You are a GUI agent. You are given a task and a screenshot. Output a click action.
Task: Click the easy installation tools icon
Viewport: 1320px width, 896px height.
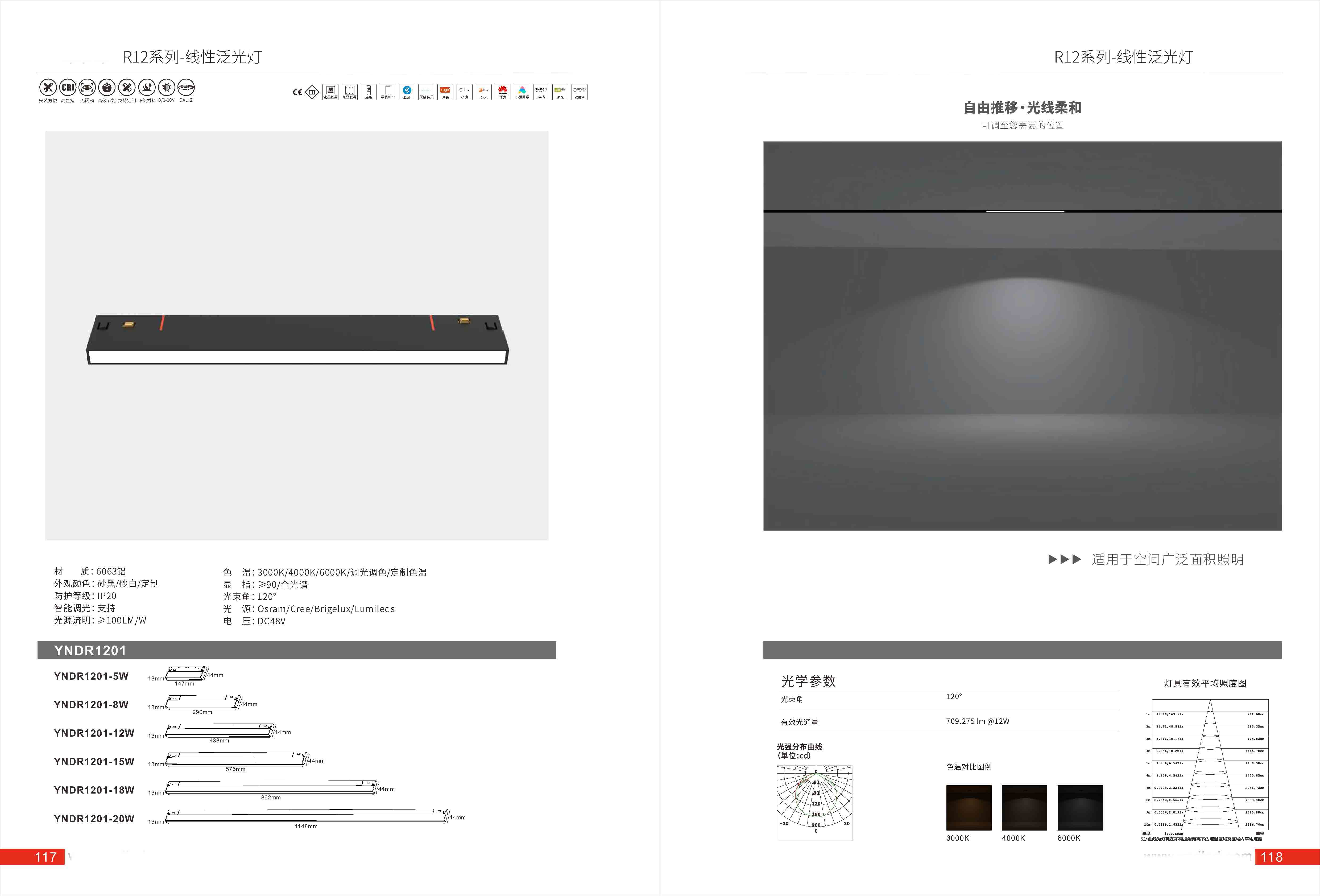coord(48,88)
